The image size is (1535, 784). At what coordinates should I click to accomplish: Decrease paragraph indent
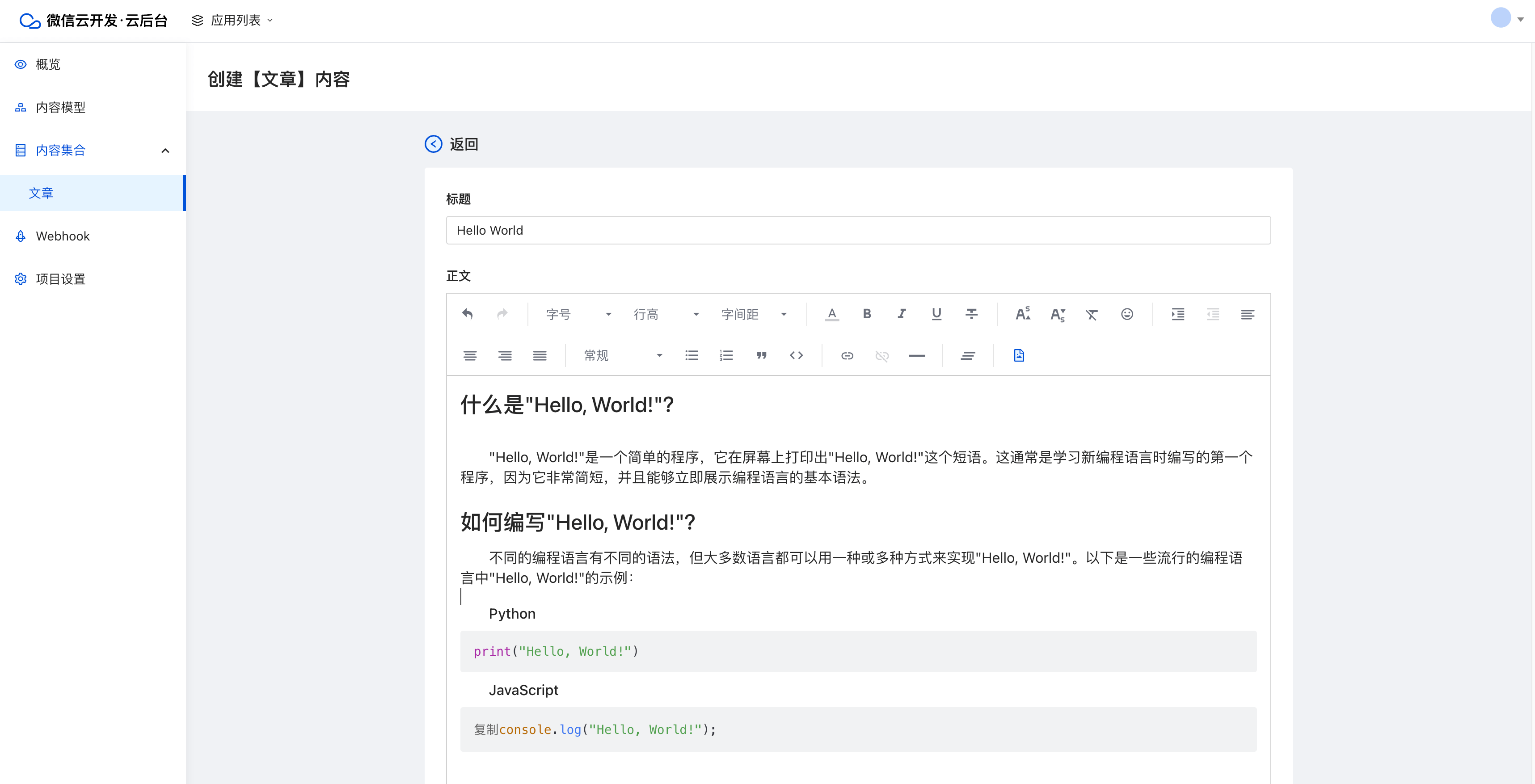1213,314
